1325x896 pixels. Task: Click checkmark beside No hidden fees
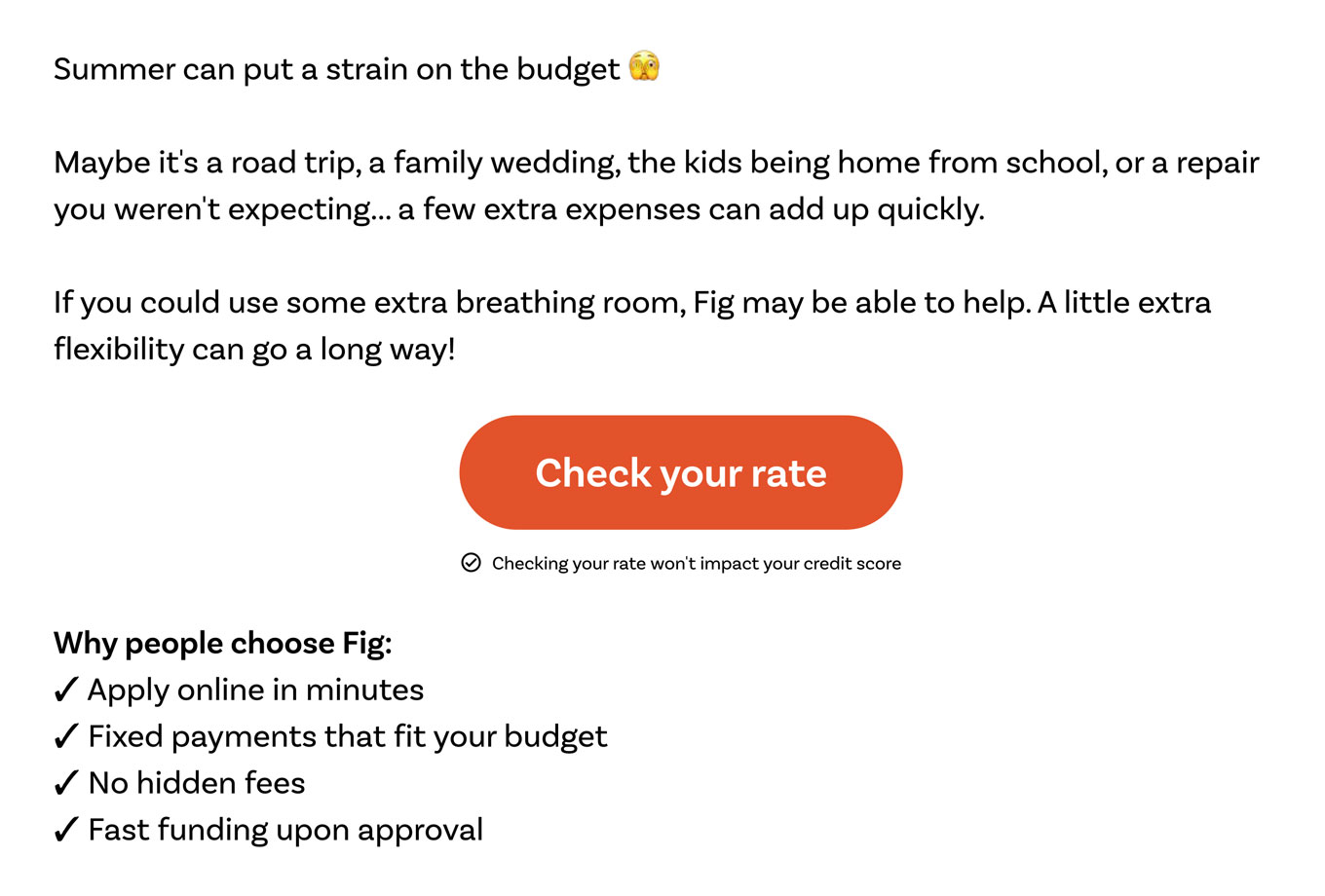point(66,784)
